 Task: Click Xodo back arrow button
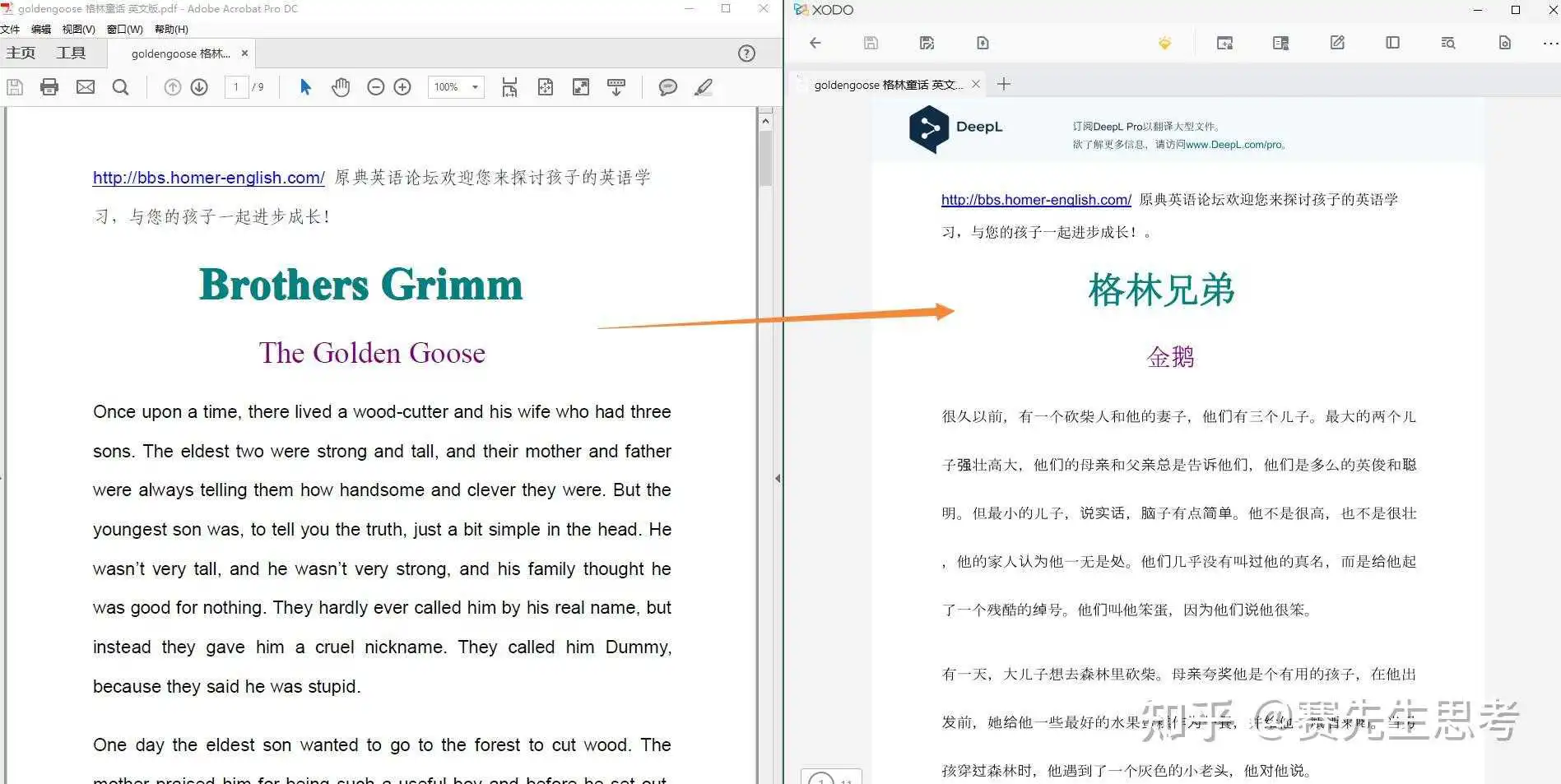pyautogui.click(x=815, y=43)
